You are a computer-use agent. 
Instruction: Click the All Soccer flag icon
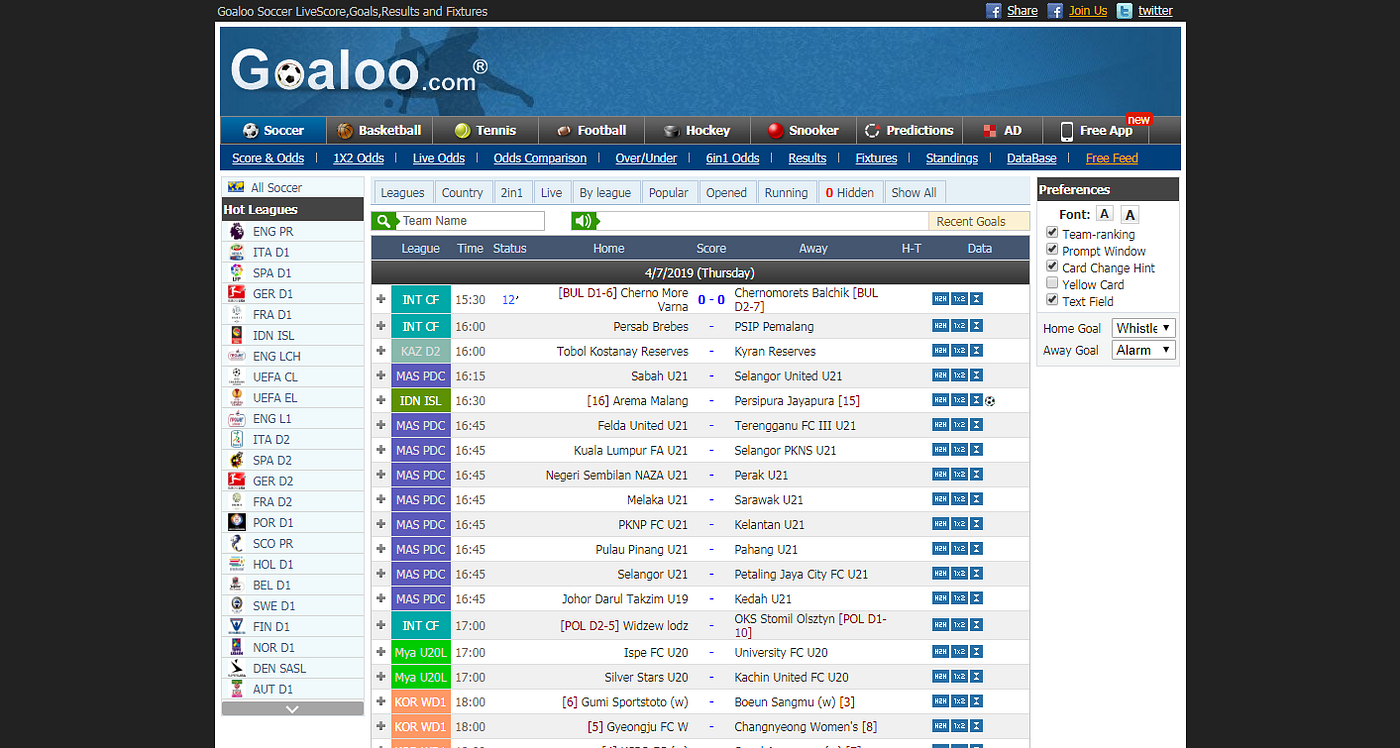[x=236, y=187]
